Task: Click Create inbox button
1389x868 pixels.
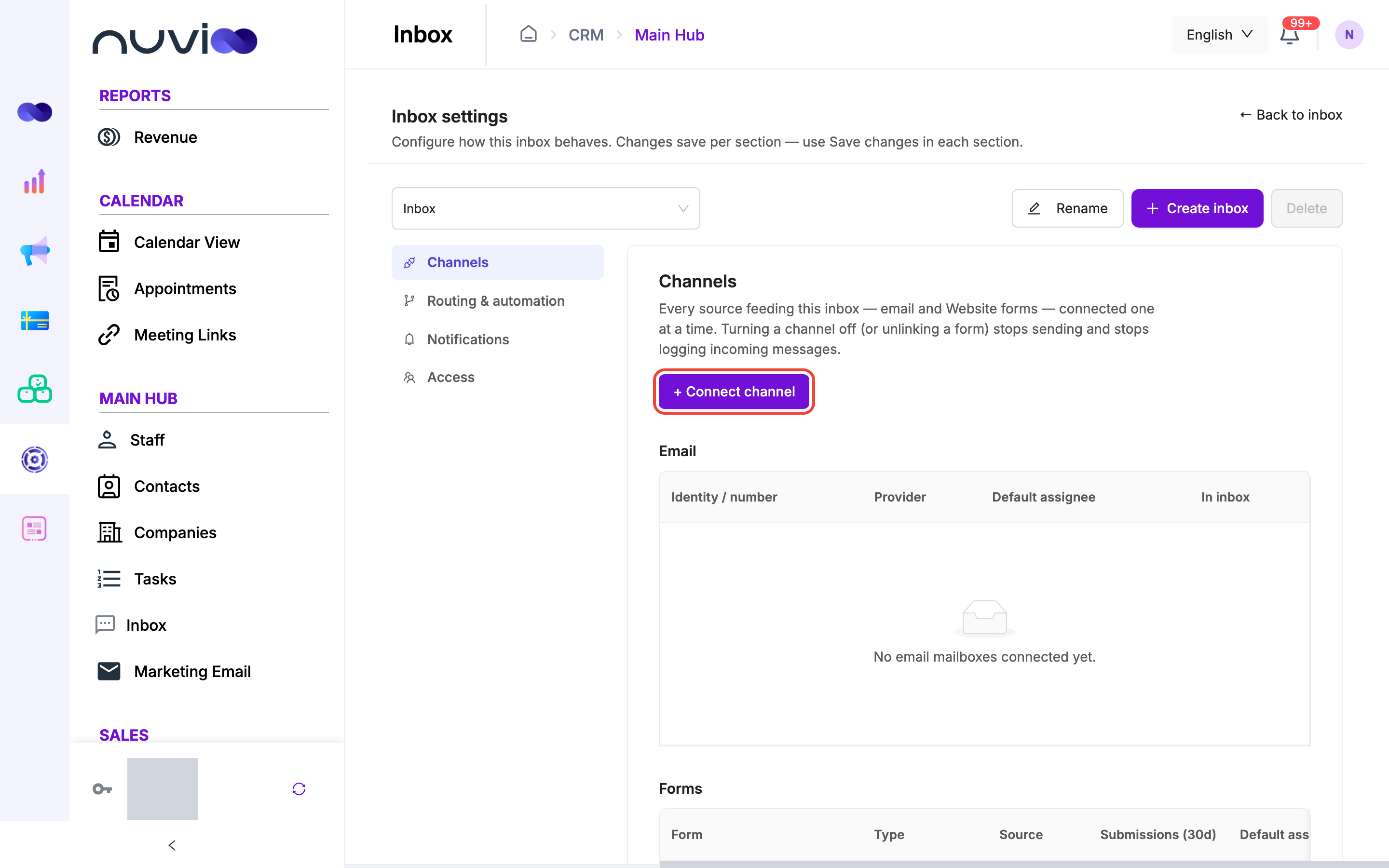Action: click(1197, 208)
